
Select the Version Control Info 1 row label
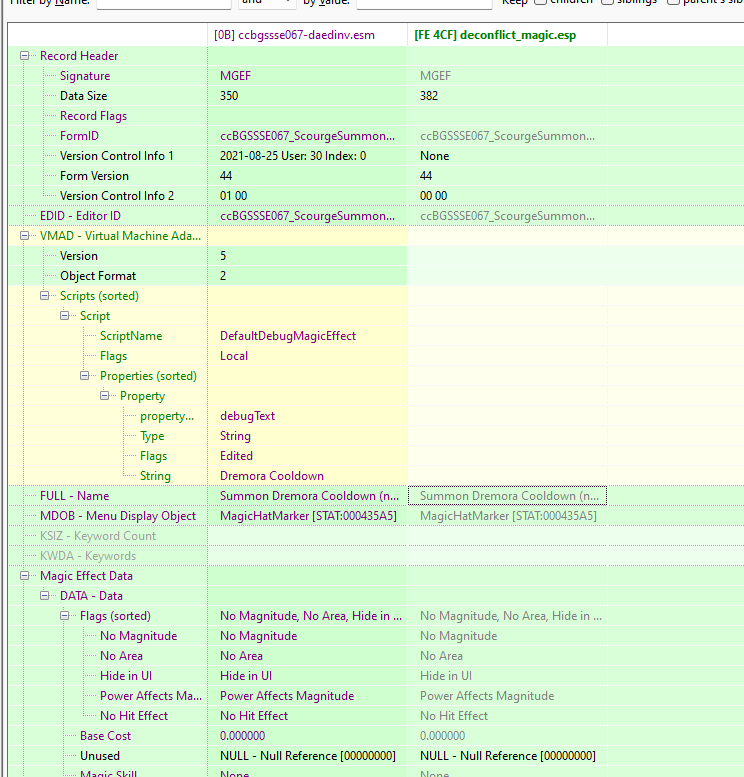pos(116,156)
